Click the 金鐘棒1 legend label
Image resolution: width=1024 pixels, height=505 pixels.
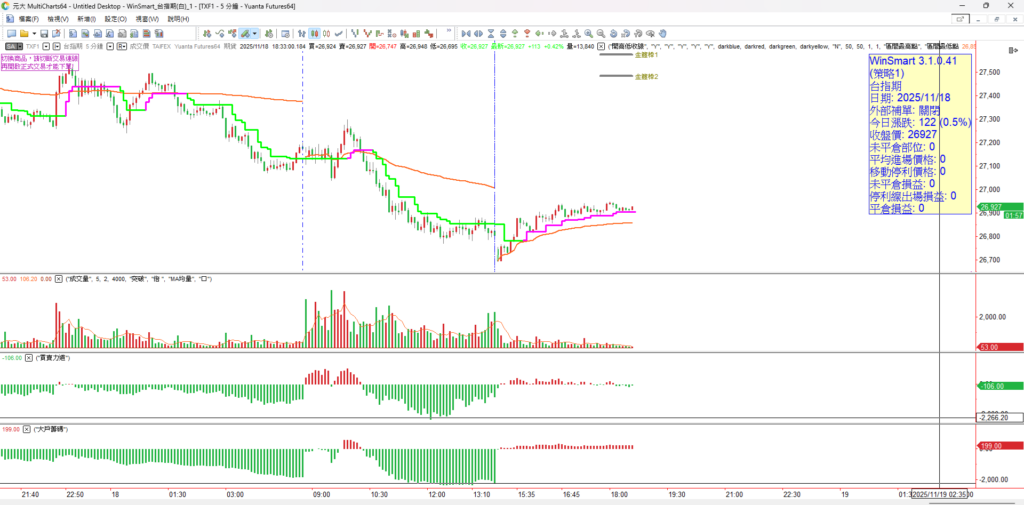click(x=646, y=56)
